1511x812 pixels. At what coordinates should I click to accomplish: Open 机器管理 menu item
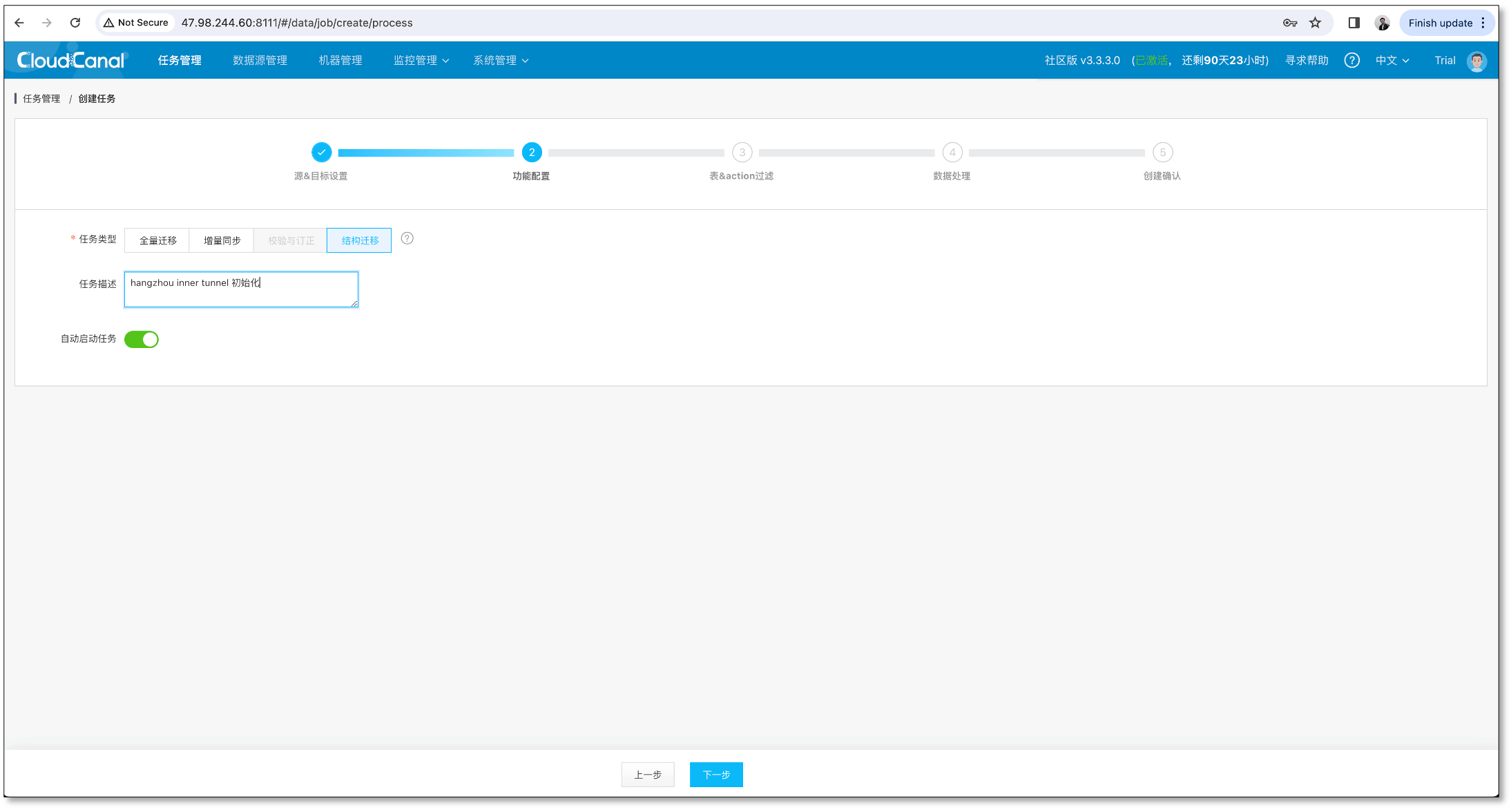click(340, 61)
